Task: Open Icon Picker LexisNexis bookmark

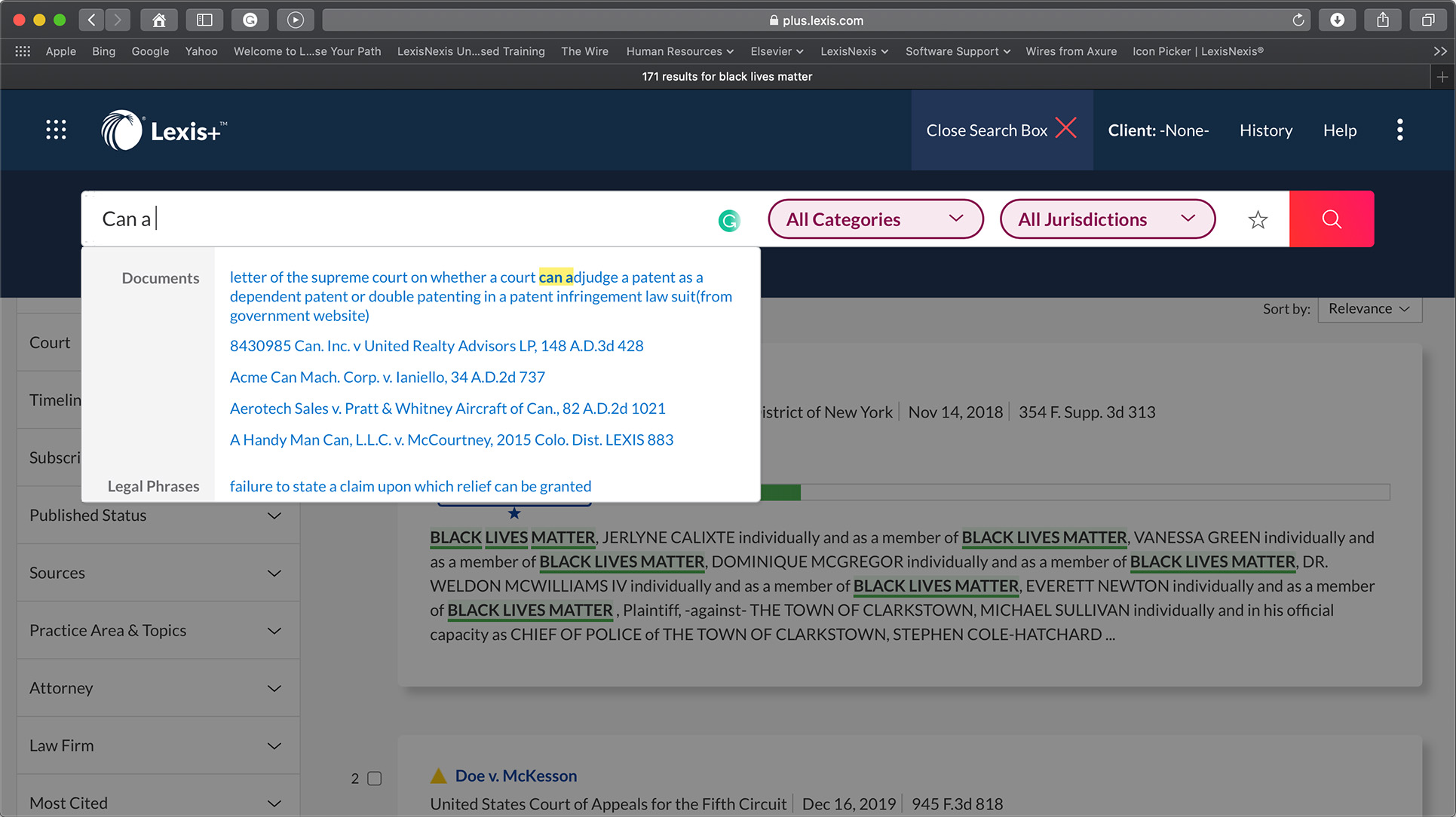Action: pyautogui.click(x=1197, y=51)
